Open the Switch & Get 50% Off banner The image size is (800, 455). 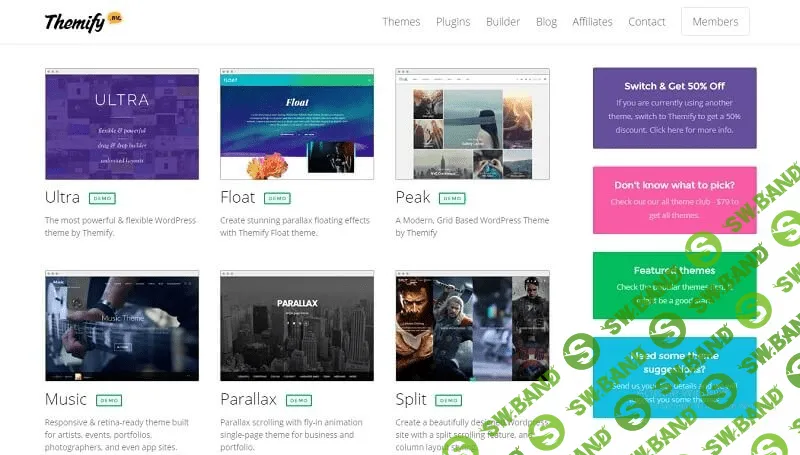[674, 108]
